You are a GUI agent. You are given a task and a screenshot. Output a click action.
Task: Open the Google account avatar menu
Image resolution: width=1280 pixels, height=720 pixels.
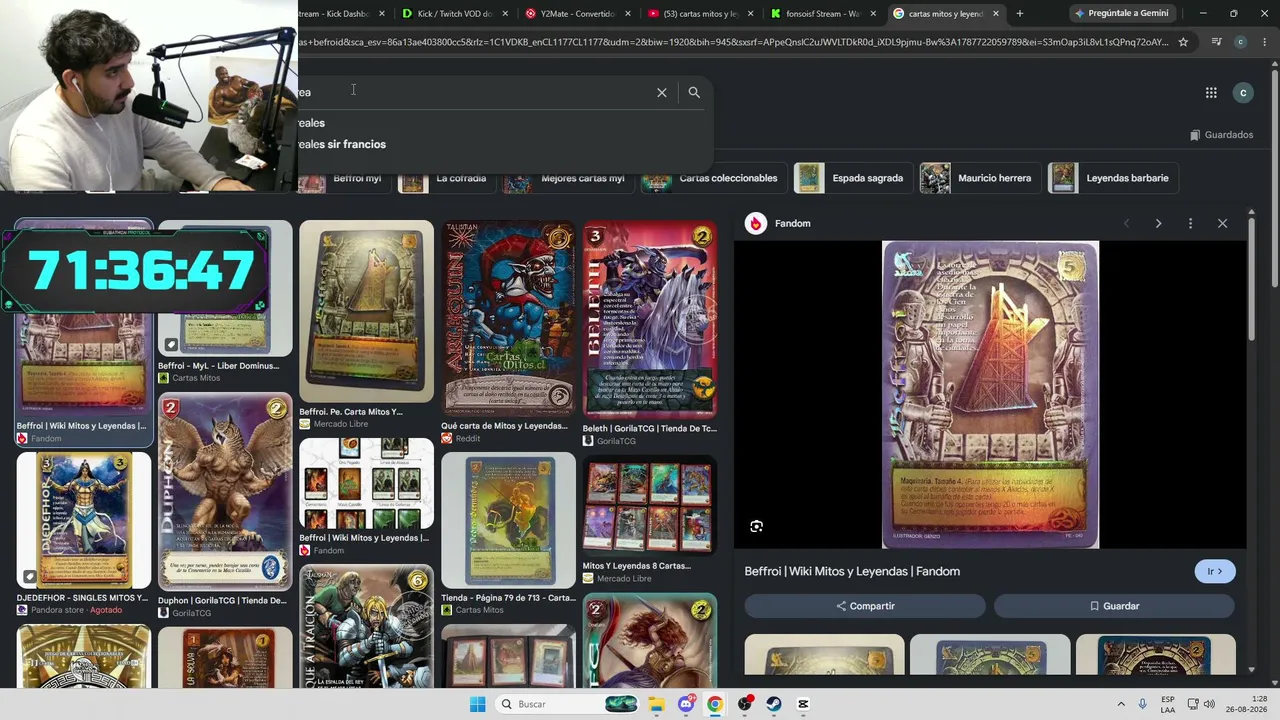pos(1243,93)
